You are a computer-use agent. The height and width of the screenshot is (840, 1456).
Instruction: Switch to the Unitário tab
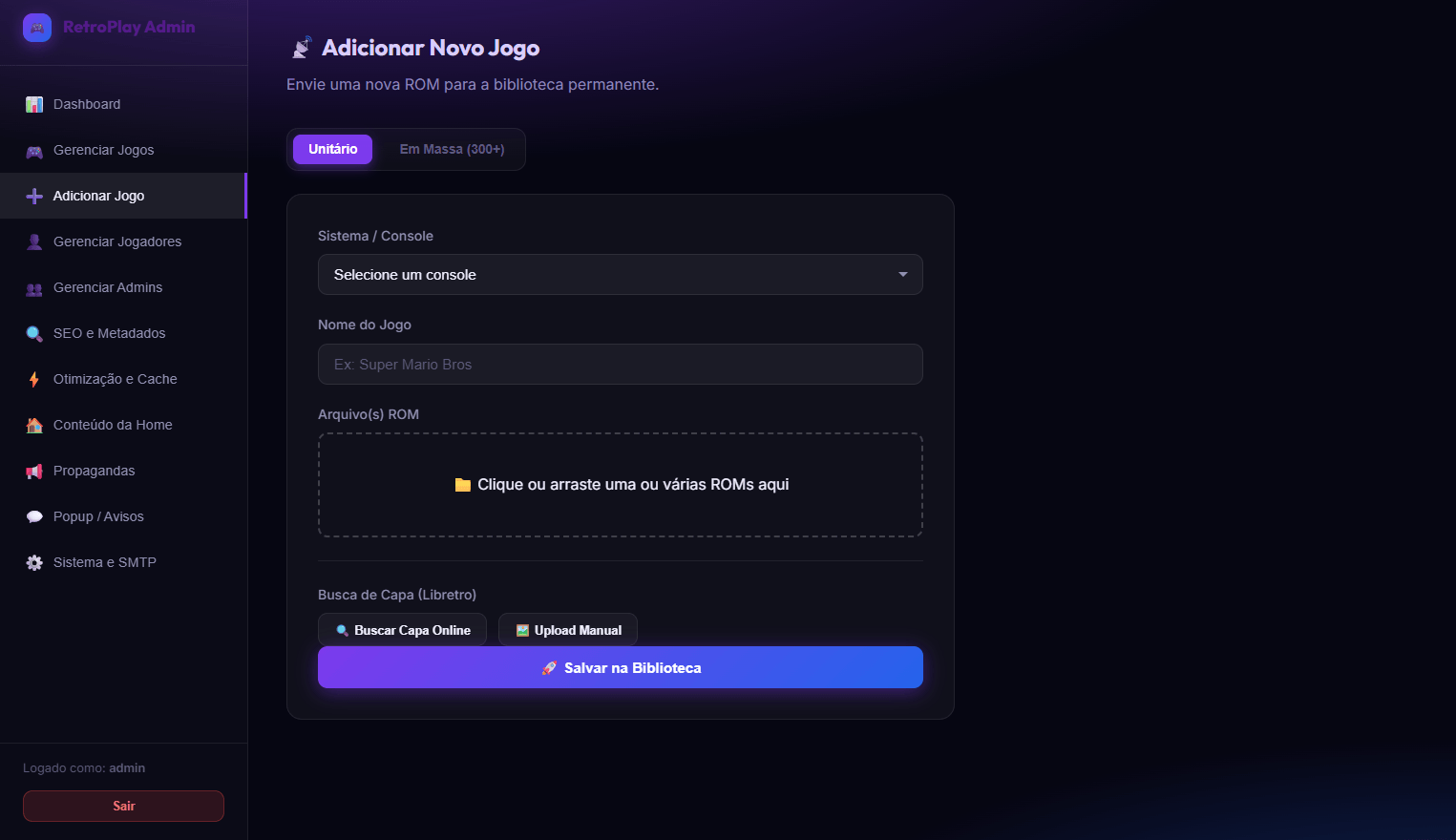coord(332,150)
